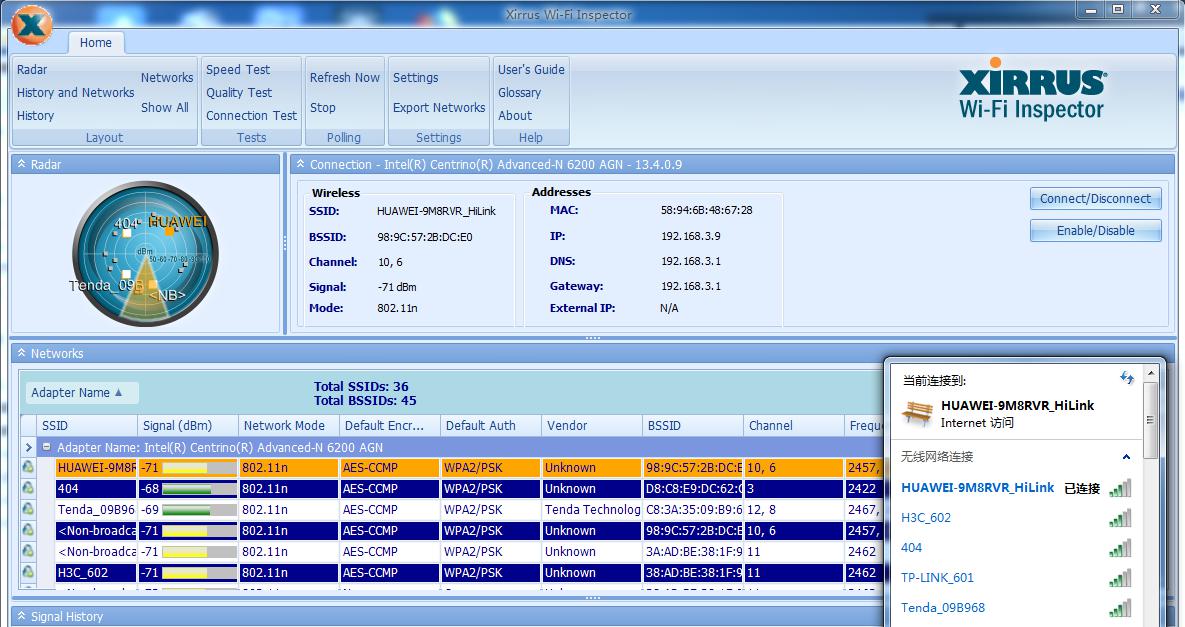Click signal strength icon beside TP-LINK_601 in popup
The width and height of the screenshot is (1185, 627).
click(x=1121, y=578)
